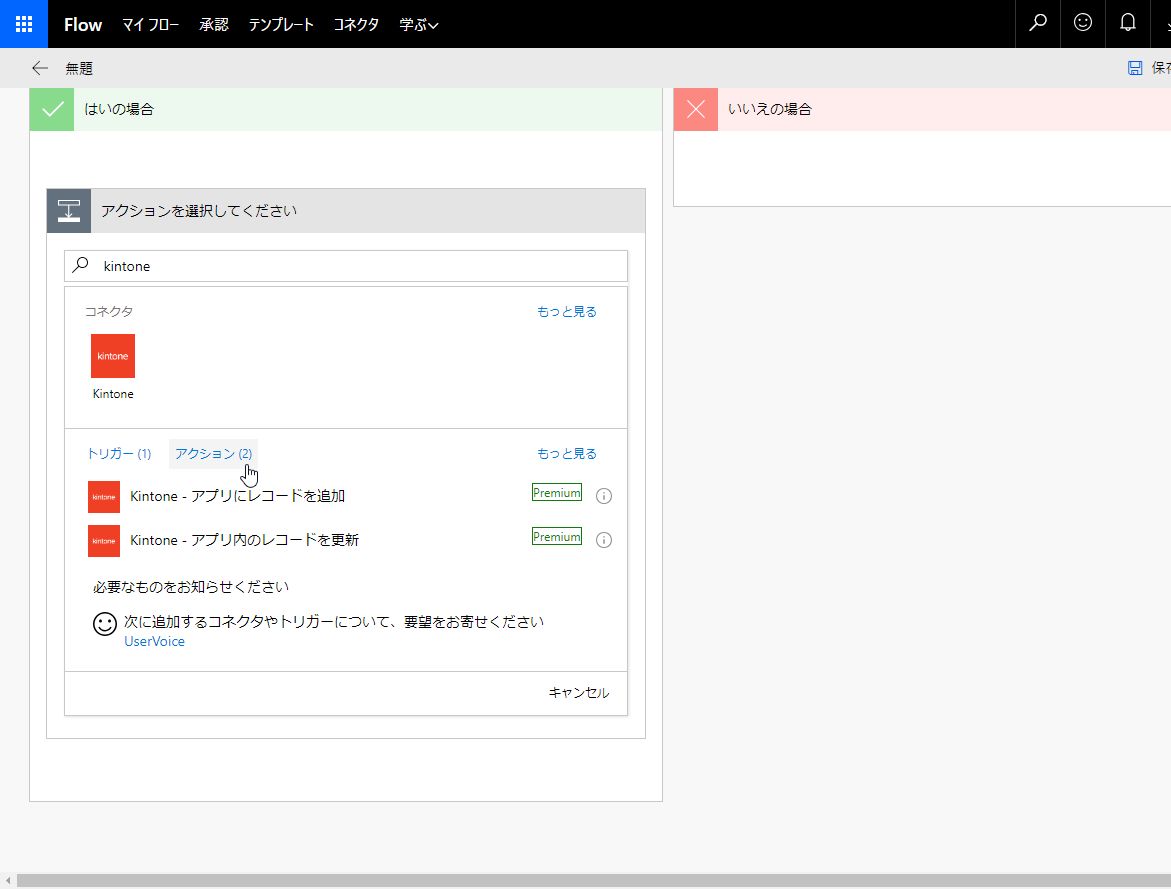Click もっと見る link beside コネクタ
Image resolution: width=1171 pixels, height=889 pixels.
click(x=567, y=312)
